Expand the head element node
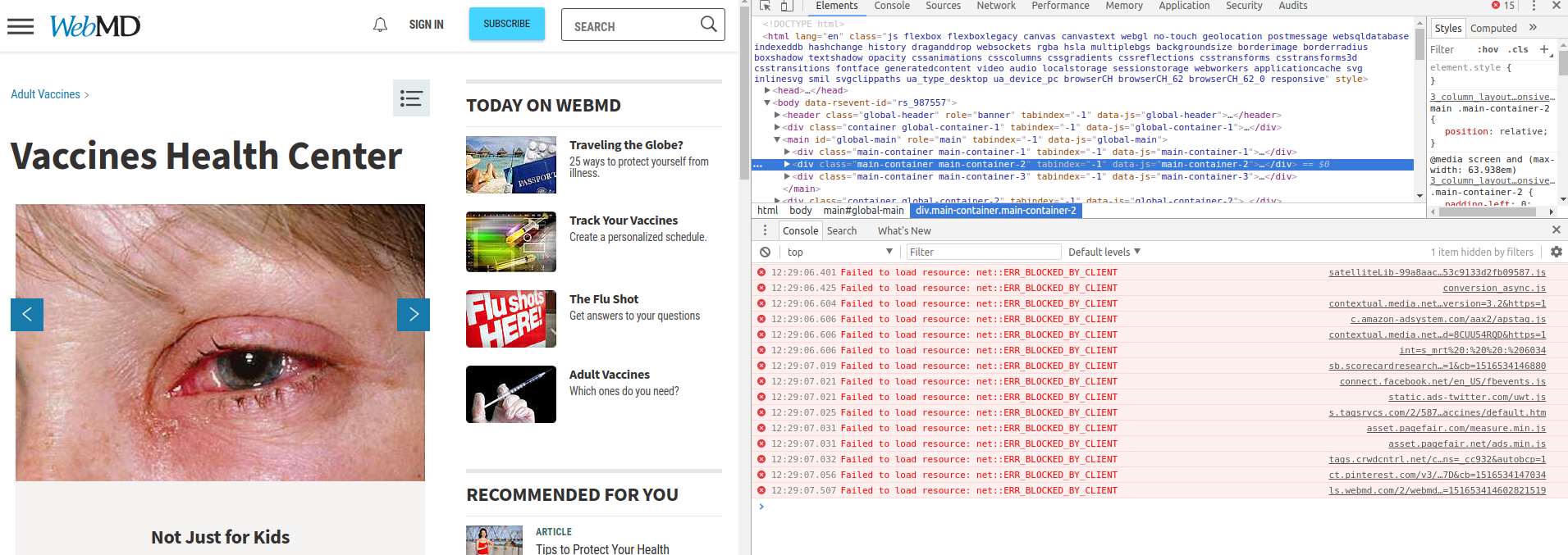The image size is (1568, 555). pos(767,90)
